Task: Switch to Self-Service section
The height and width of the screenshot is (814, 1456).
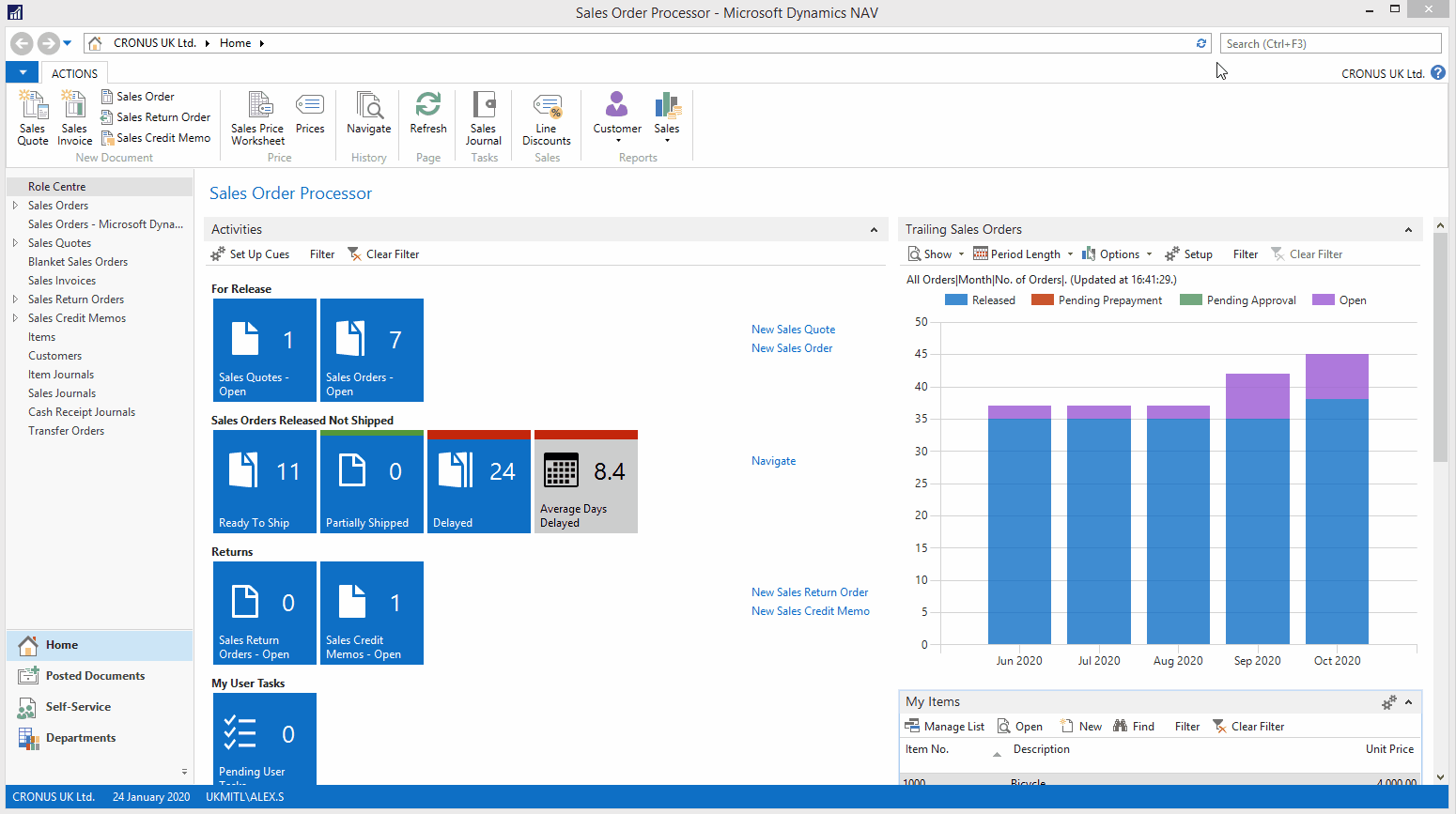Action: tap(100, 707)
